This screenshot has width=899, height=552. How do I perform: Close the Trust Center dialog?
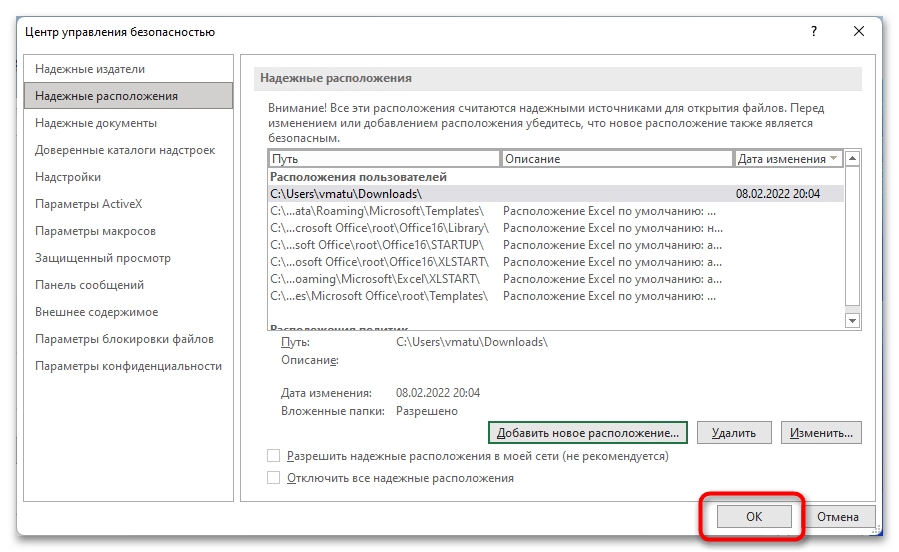858,32
